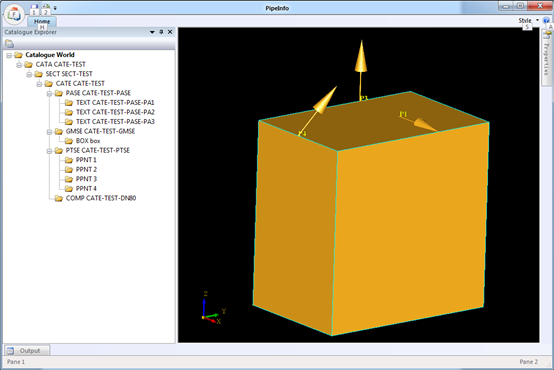
Task: Collapse the PASE CATE-TEST-PASE node
Action: [x=49, y=93]
